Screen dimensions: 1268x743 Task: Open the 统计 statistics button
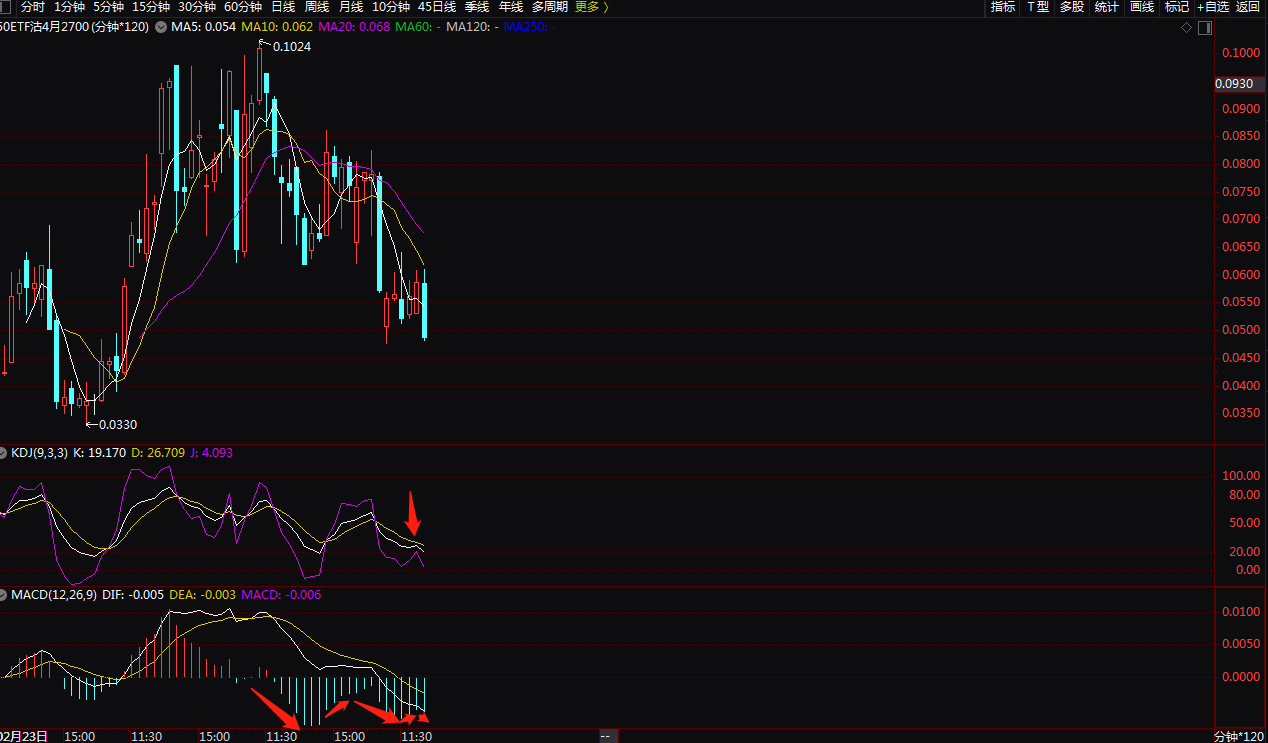pyautogui.click(x=1106, y=7)
